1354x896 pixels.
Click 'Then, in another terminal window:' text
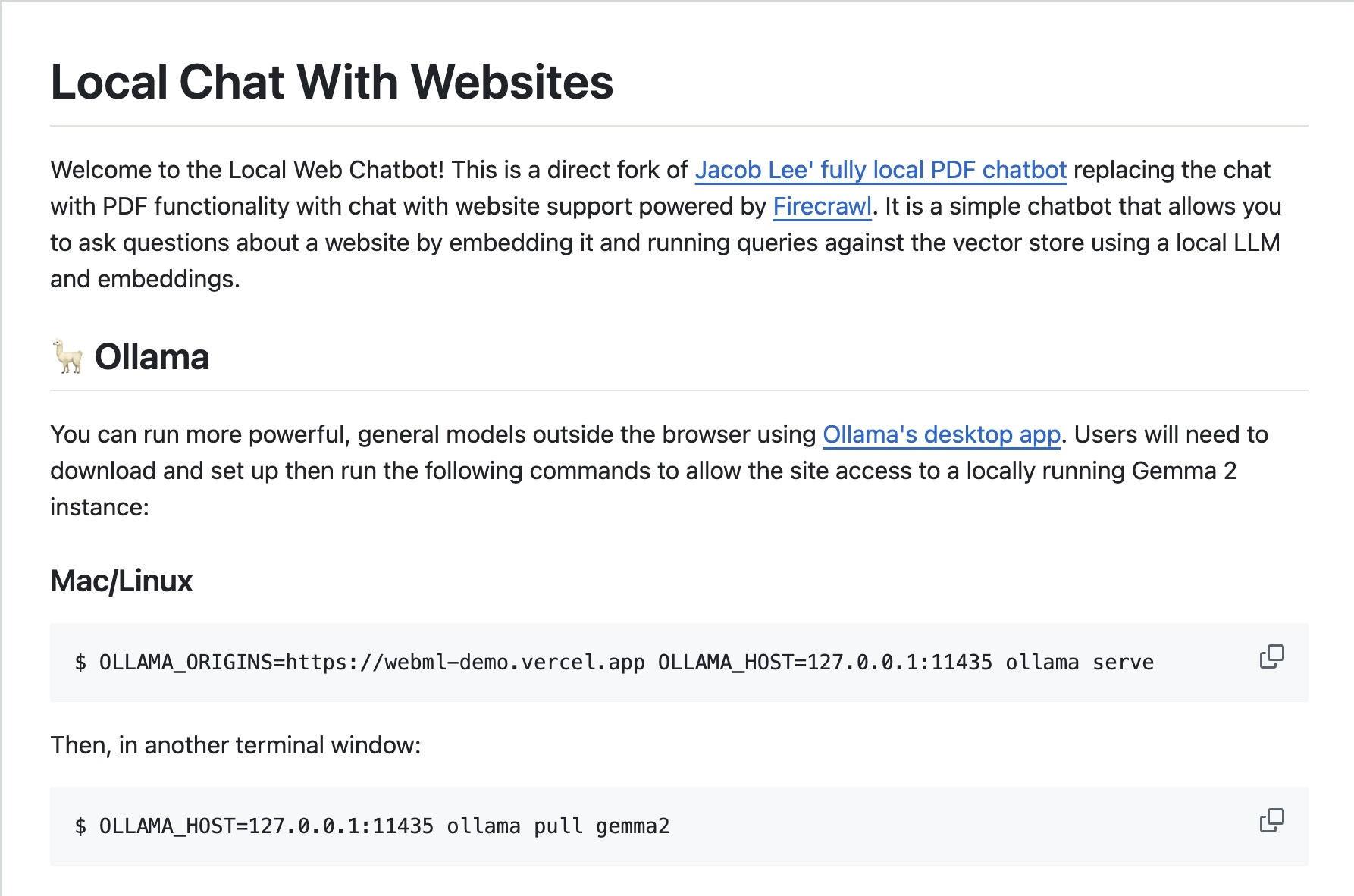[235, 745]
